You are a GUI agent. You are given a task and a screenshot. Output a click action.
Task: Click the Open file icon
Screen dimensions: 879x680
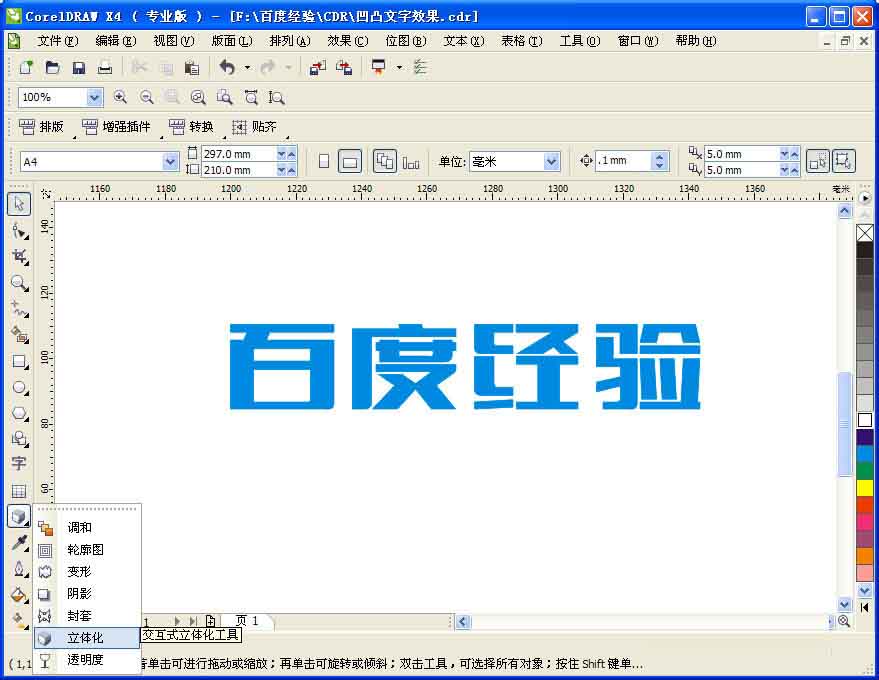[52, 68]
